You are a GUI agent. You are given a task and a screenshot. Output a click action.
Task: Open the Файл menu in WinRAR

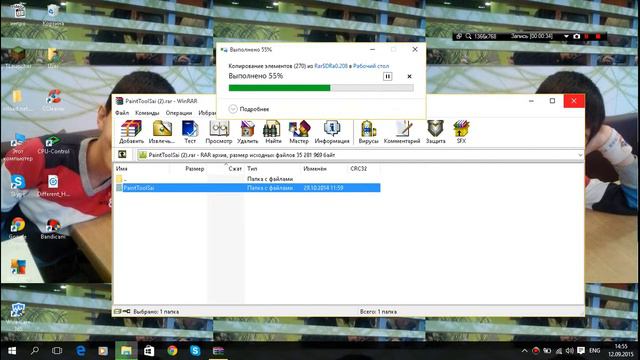pyautogui.click(x=122, y=113)
